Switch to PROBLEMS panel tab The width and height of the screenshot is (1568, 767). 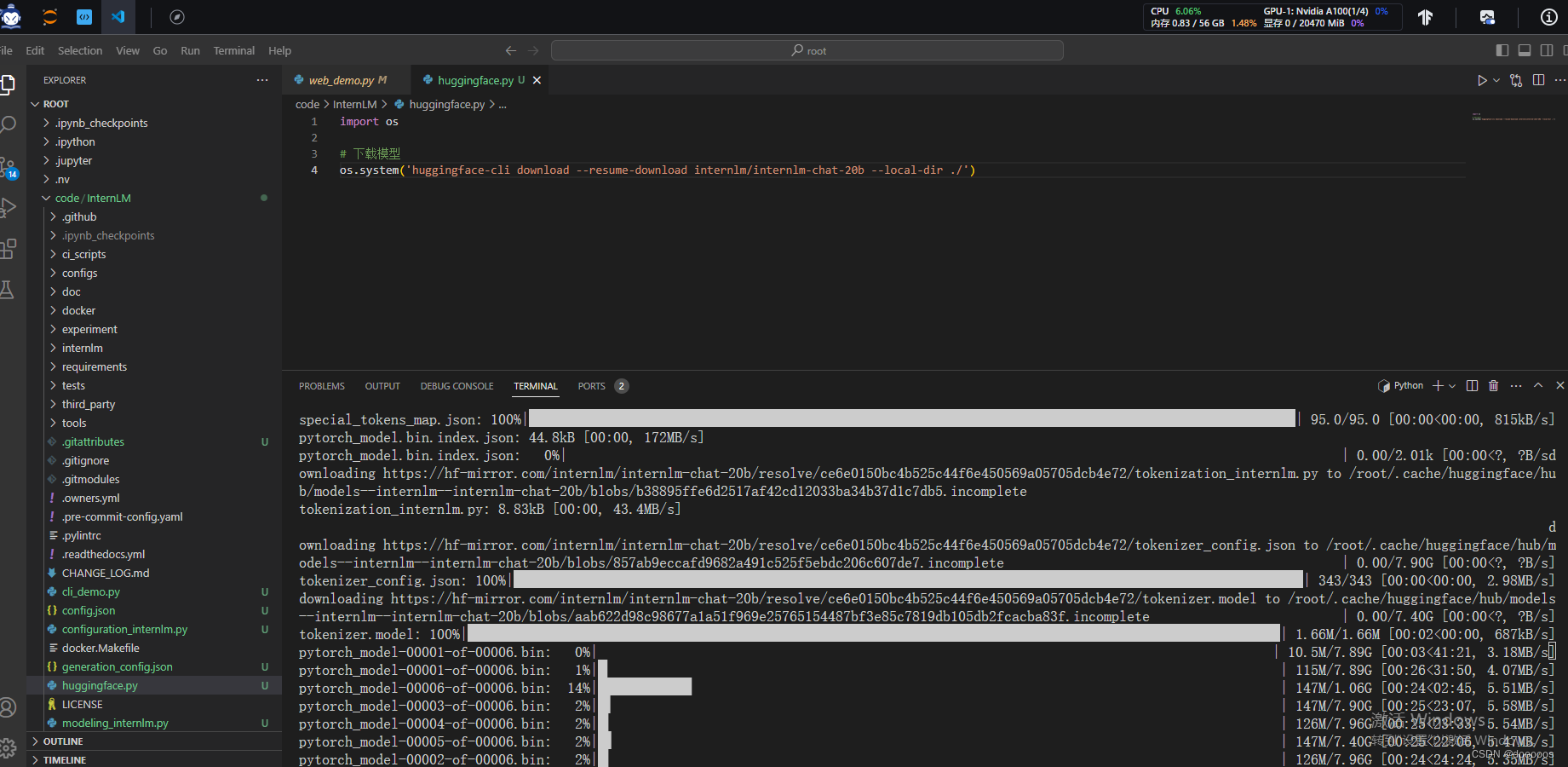tap(322, 386)
